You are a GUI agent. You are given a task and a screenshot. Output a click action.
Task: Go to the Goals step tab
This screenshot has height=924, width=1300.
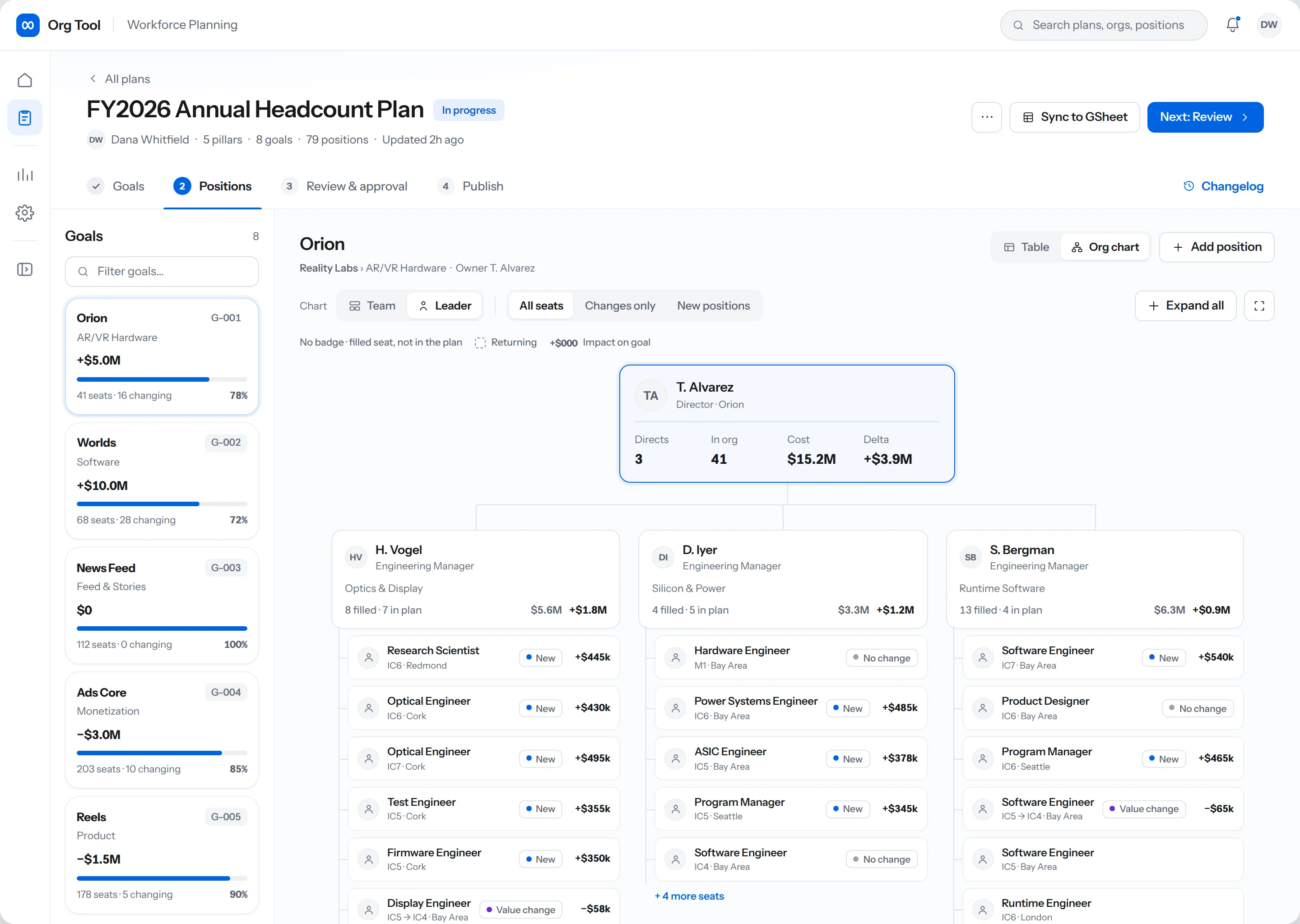click(116, 186)
